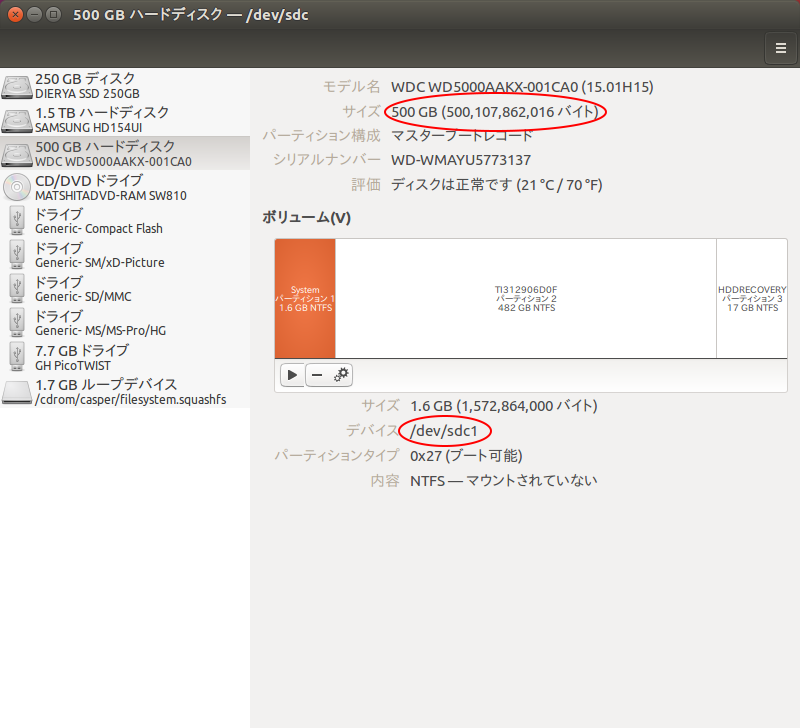Click 'Generic- MS/MS-Pro/HG' list text
800x728 pixels.
pyautogui.click(x=101, y=331)
